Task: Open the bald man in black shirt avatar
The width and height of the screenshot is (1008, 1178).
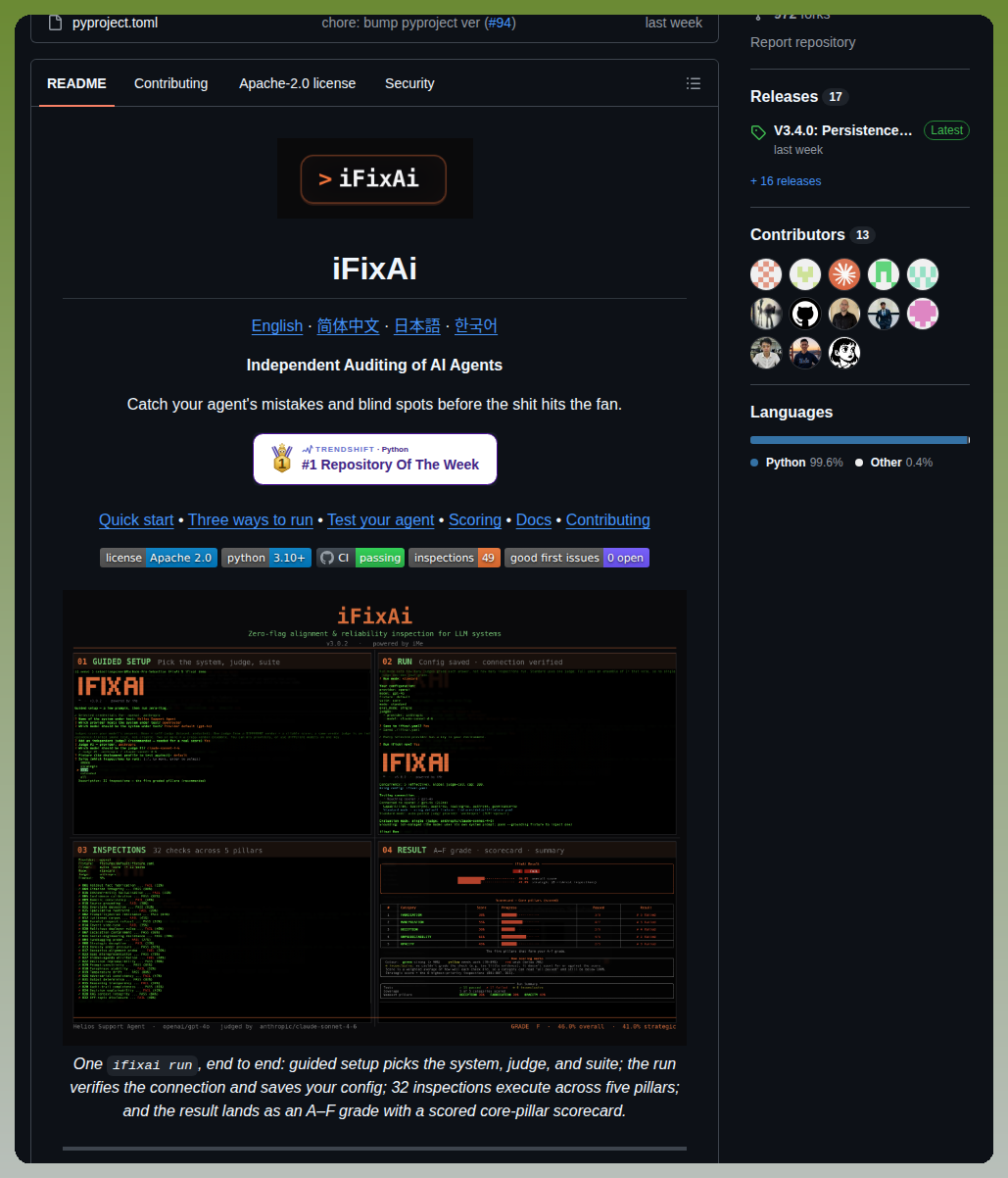Action: [x=844, y=314]
